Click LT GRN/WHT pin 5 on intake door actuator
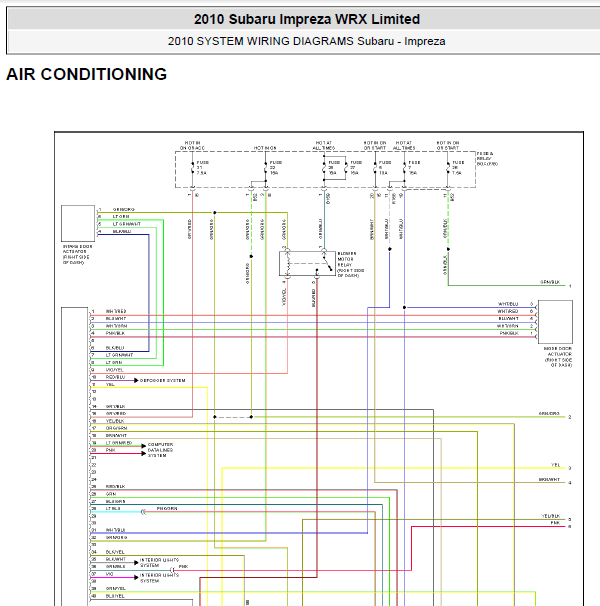The image size is (600, 606). click(126, 224)
